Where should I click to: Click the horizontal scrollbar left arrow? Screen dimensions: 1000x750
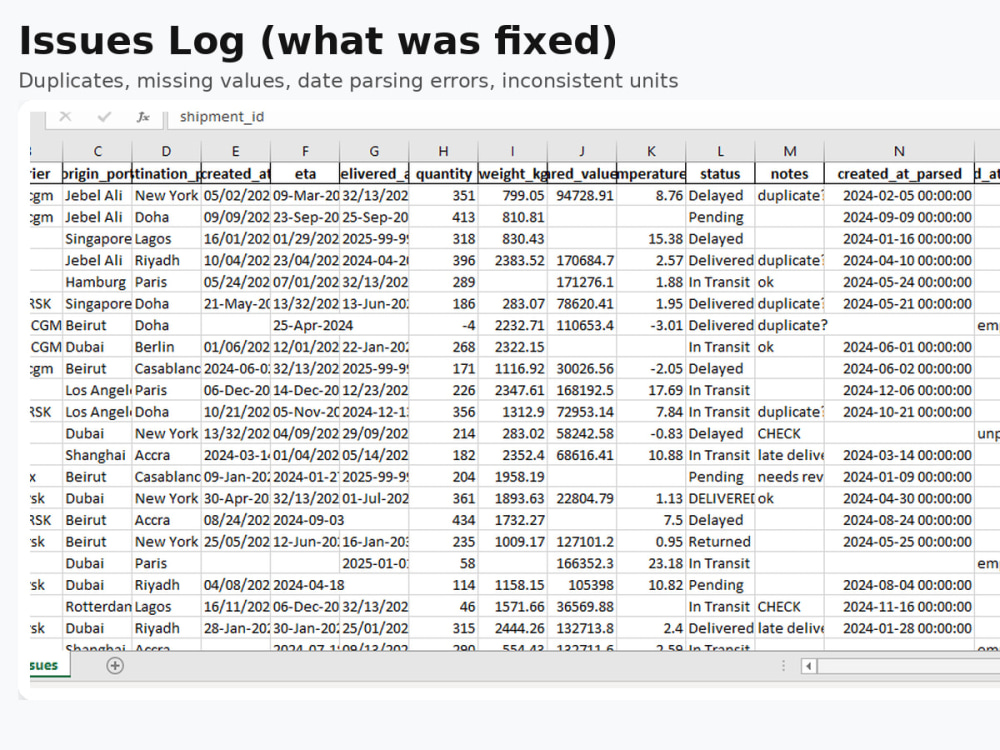809,666
